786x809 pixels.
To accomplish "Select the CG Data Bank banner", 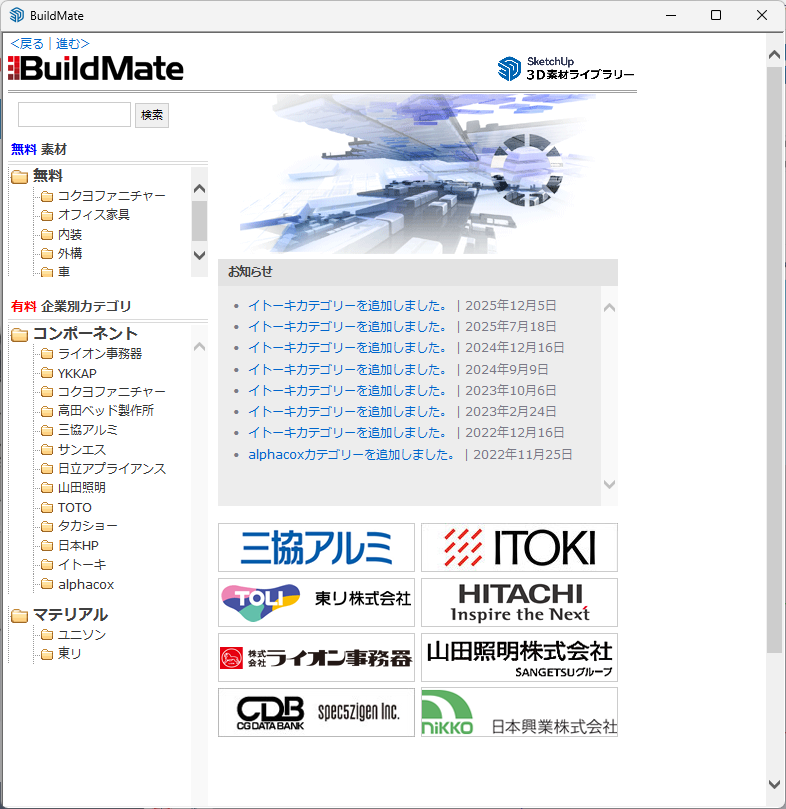I will click(x=316, y=712).
